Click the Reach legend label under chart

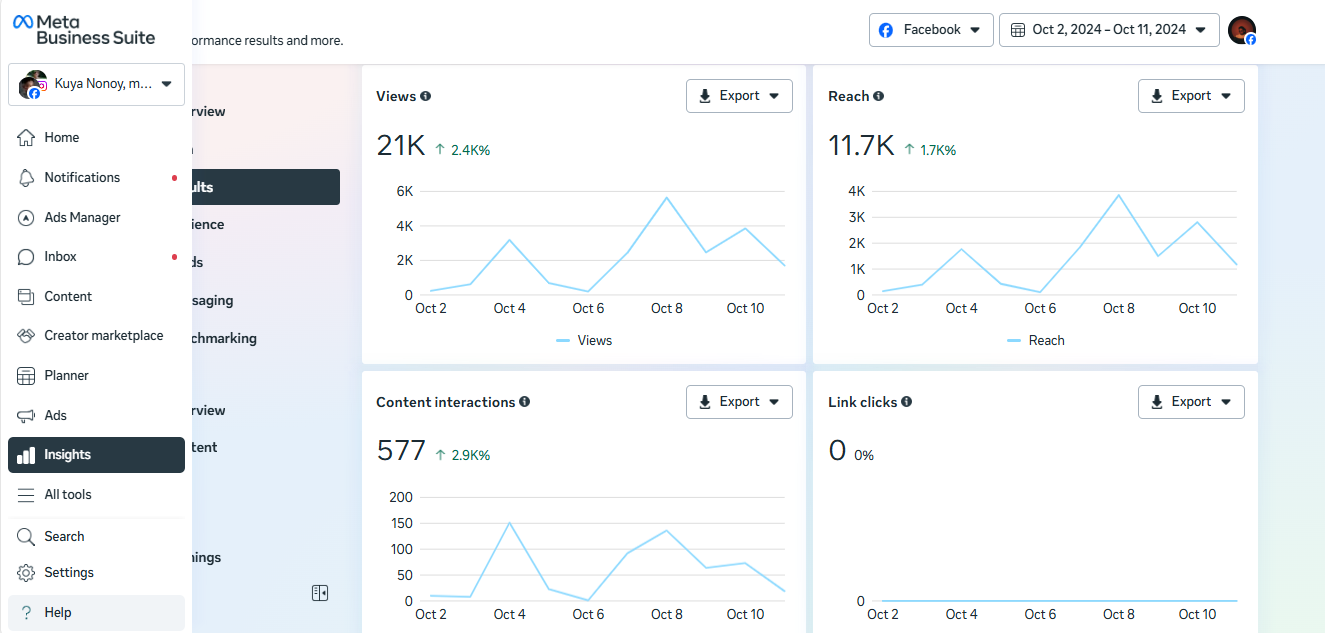[1046, 341]
